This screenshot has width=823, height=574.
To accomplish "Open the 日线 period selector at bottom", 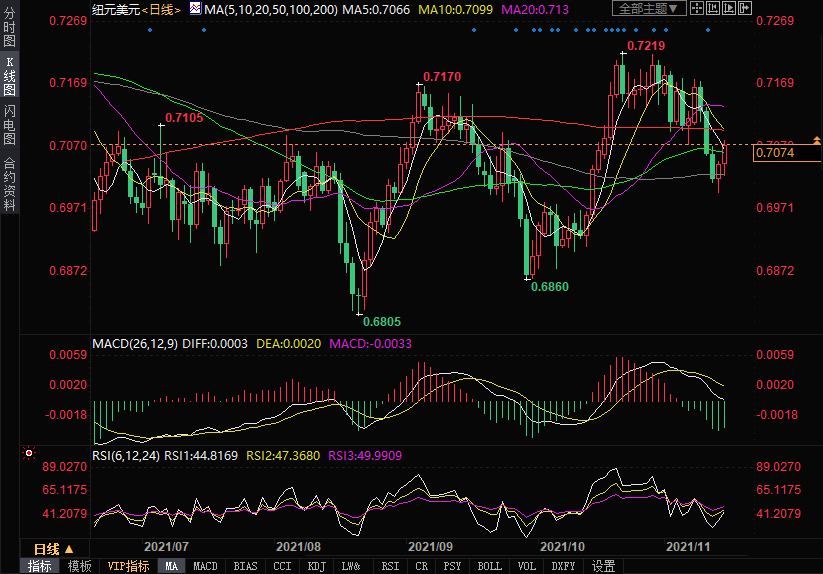I will coord(54,549).
